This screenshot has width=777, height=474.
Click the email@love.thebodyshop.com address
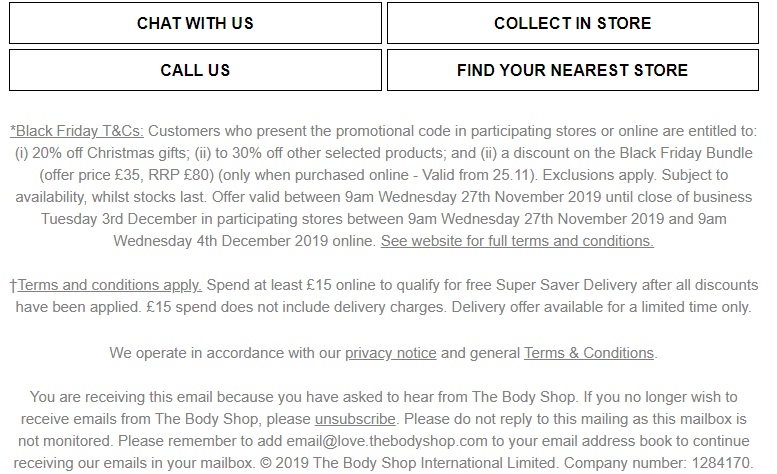click(x=387, y=441)
